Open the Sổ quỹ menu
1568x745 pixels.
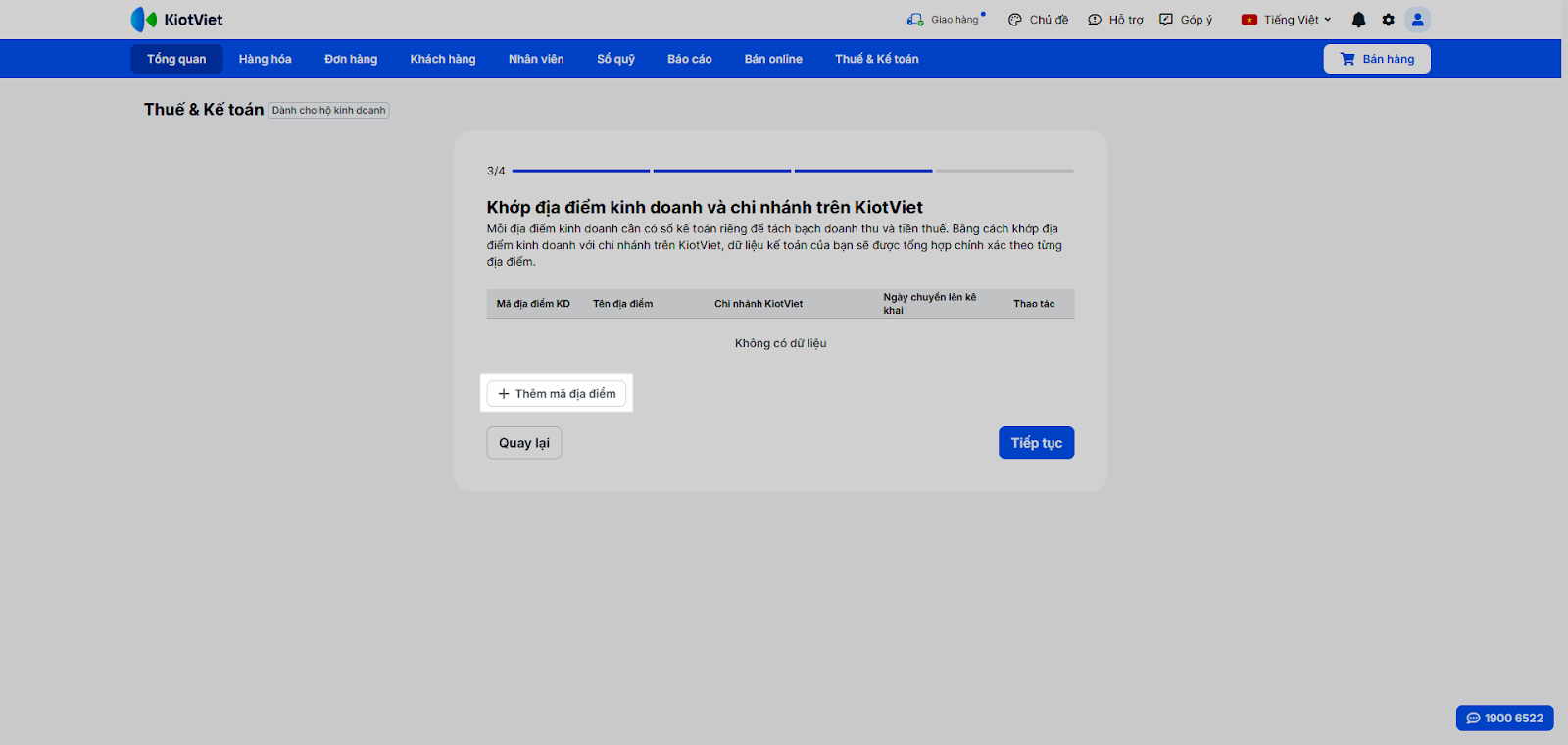616,59
